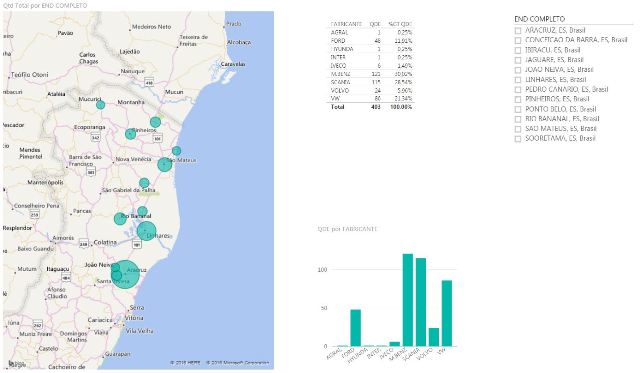
Task: Select the tall M.BENZ bar in chart
Action: (x=408, y=300)
